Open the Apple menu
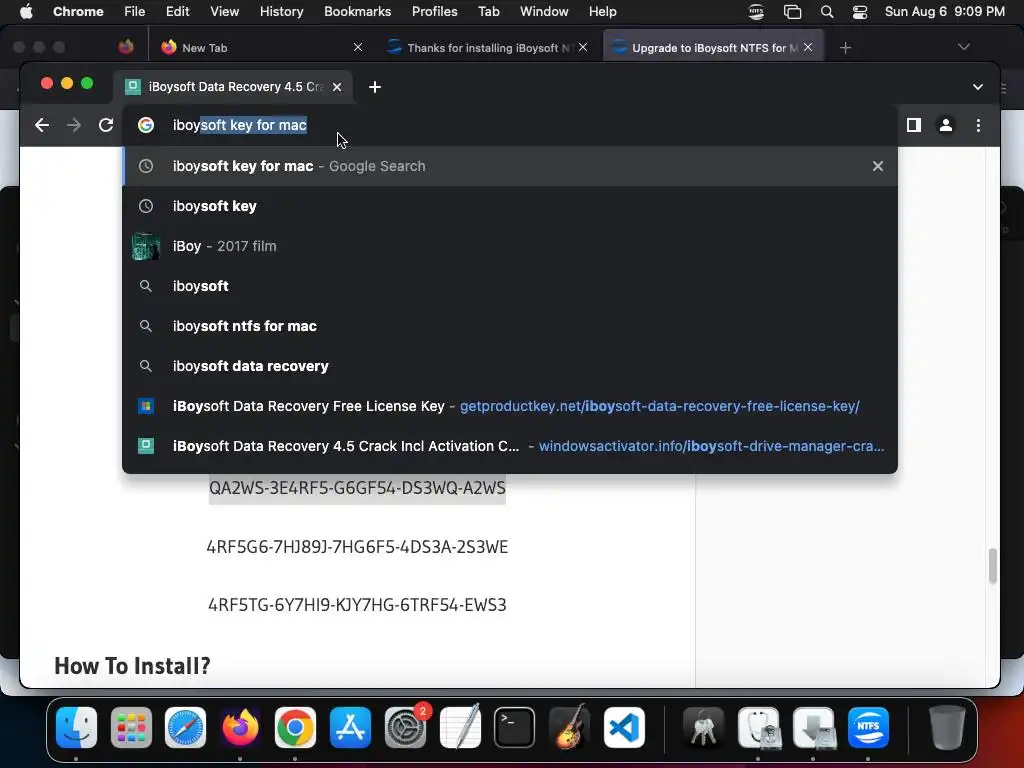This screenshot has height=768, width=1024. [26, 11]
